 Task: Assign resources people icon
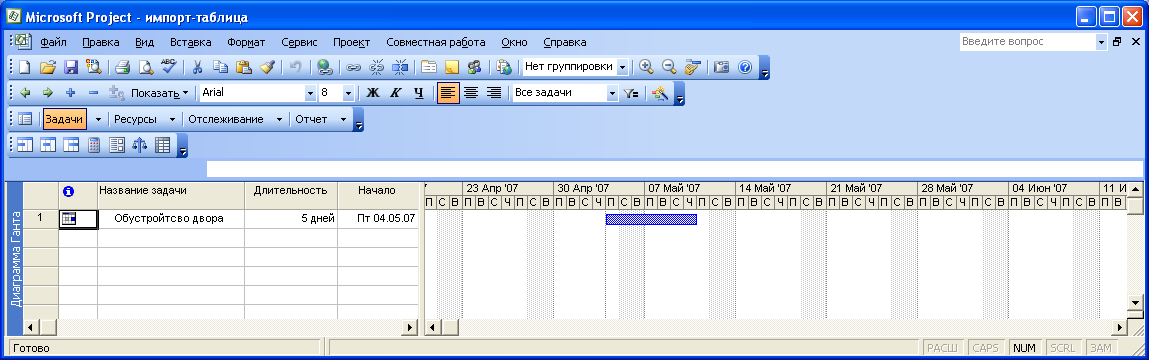coord(474,67)
